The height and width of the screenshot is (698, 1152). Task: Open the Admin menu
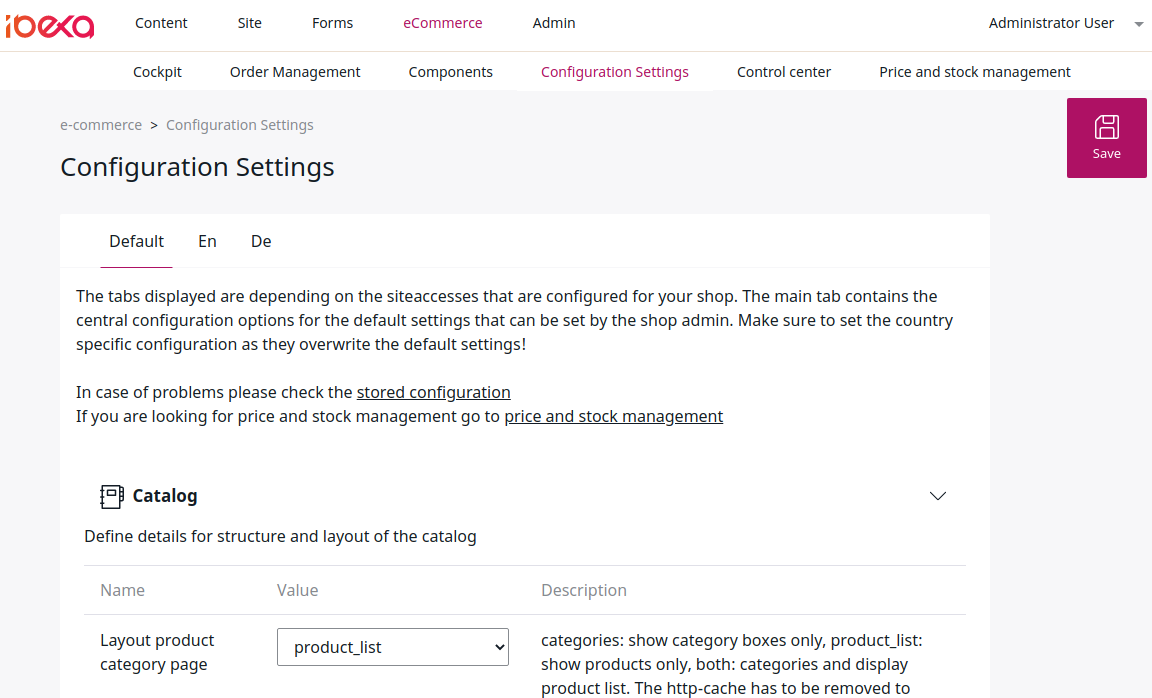[x=554, y=23]
